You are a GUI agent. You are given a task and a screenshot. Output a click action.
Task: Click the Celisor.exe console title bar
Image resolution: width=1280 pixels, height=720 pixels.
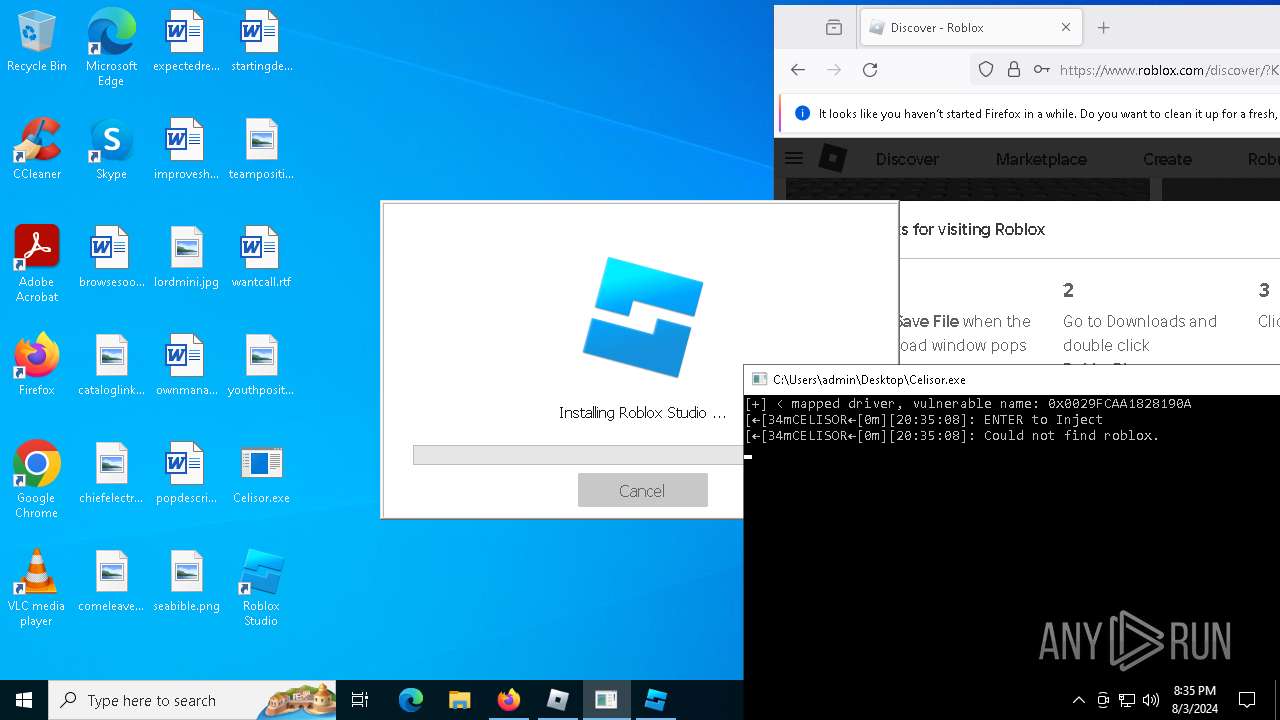click(x=1012, y=379)
